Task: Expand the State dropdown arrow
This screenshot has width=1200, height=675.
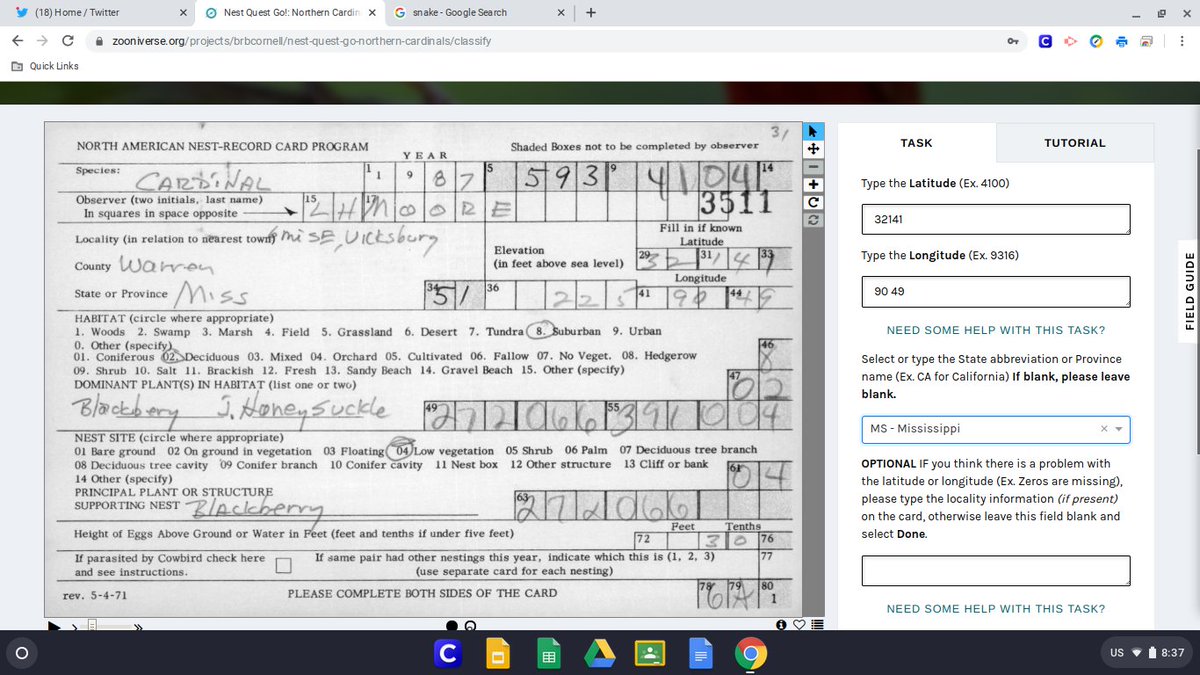Action: point(1118,429)
